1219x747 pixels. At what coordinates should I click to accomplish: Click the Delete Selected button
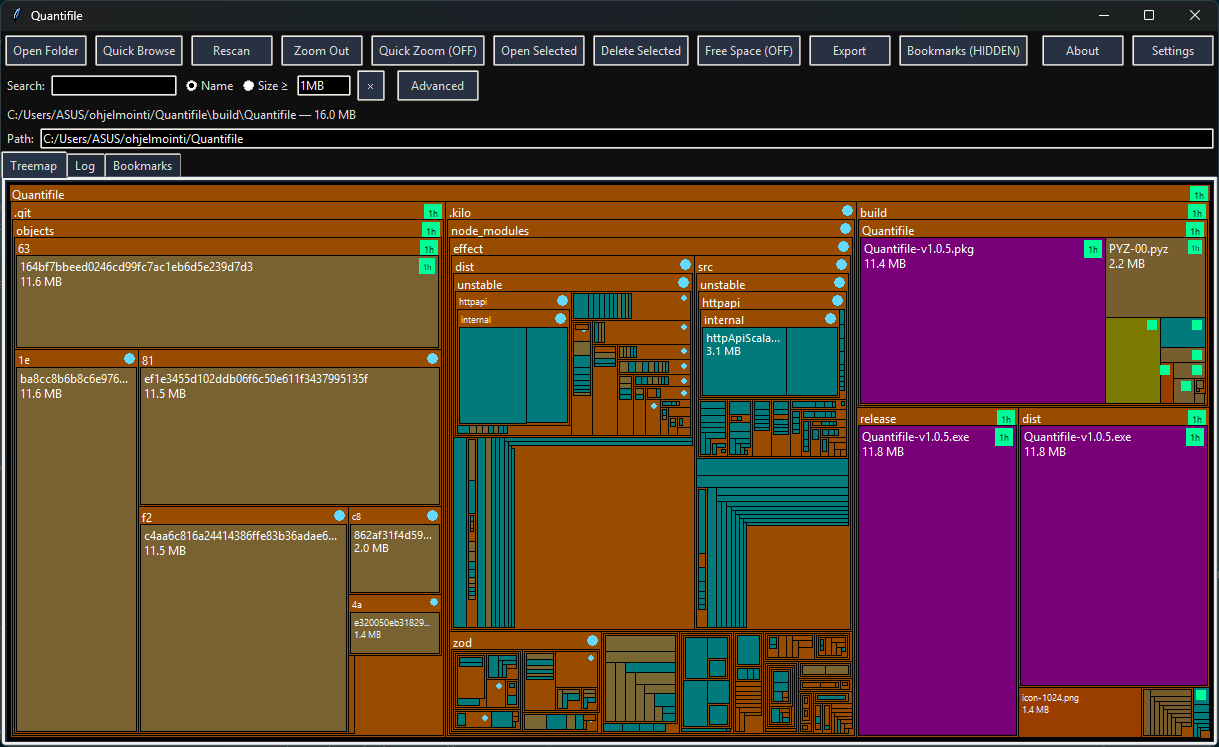641,51
